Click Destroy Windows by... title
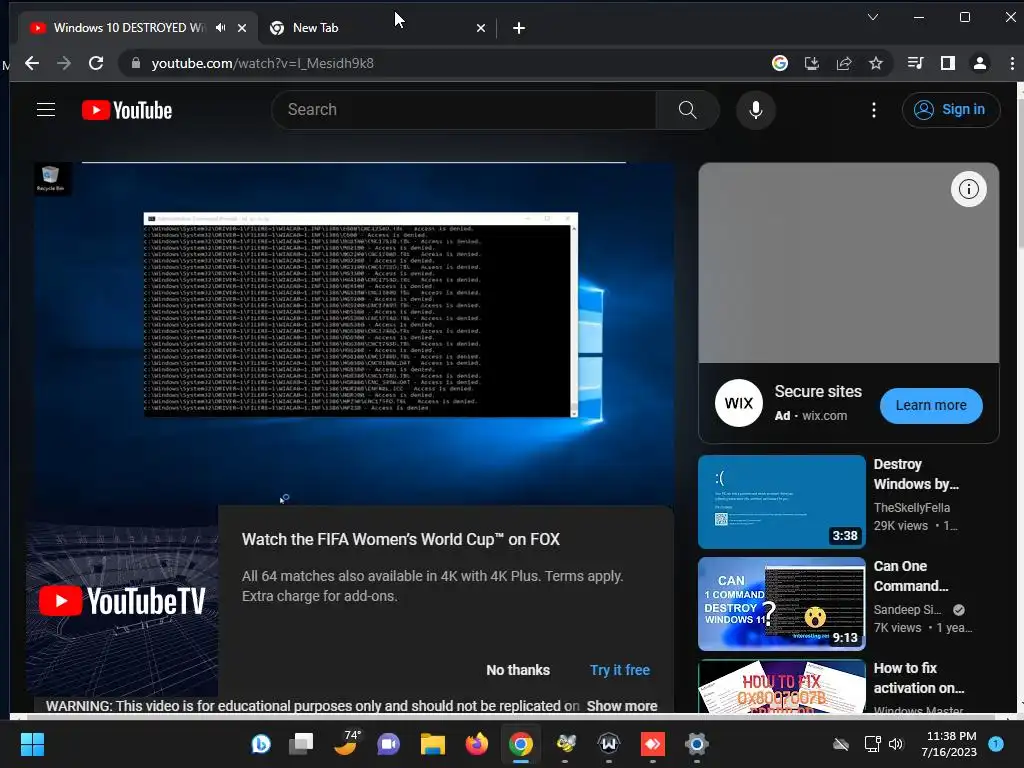The height and width of the screenshot is (768, 1024). coord(916,474)
